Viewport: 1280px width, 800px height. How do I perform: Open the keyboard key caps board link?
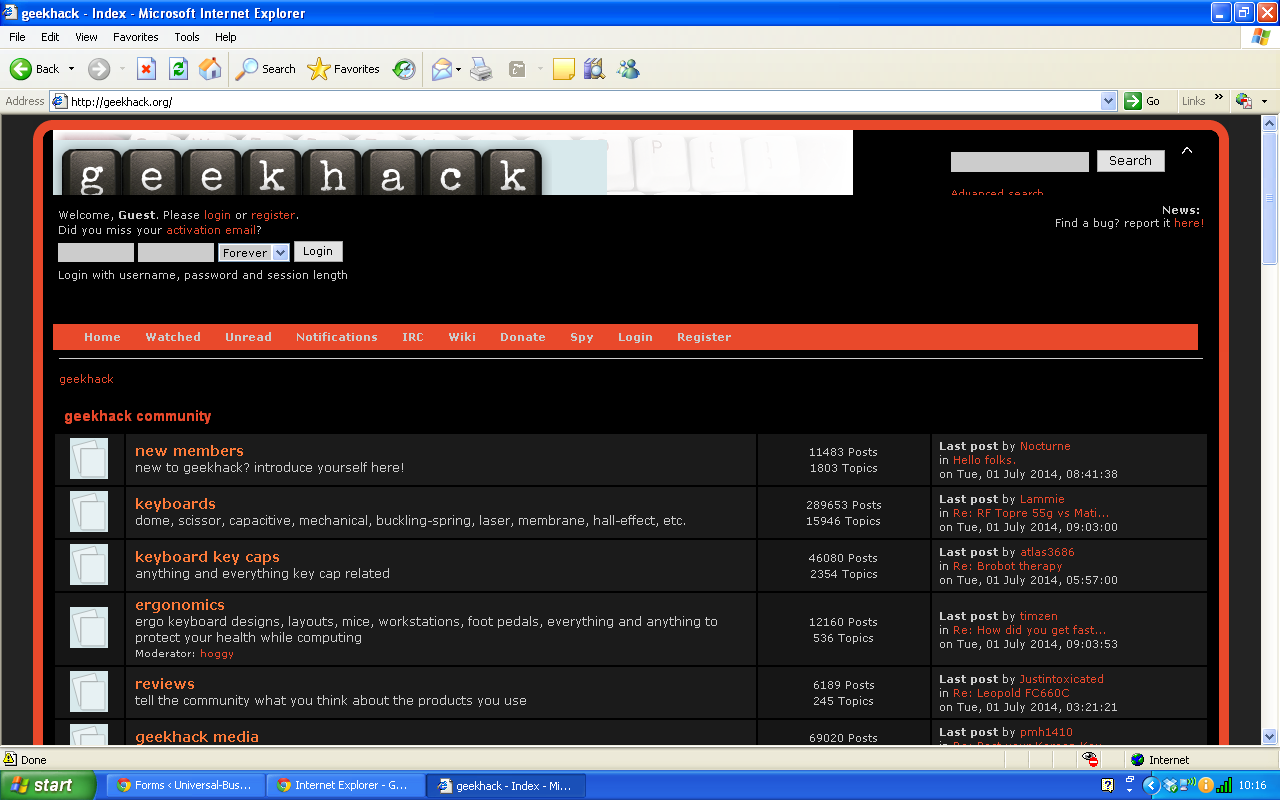(x=207, y=557)
